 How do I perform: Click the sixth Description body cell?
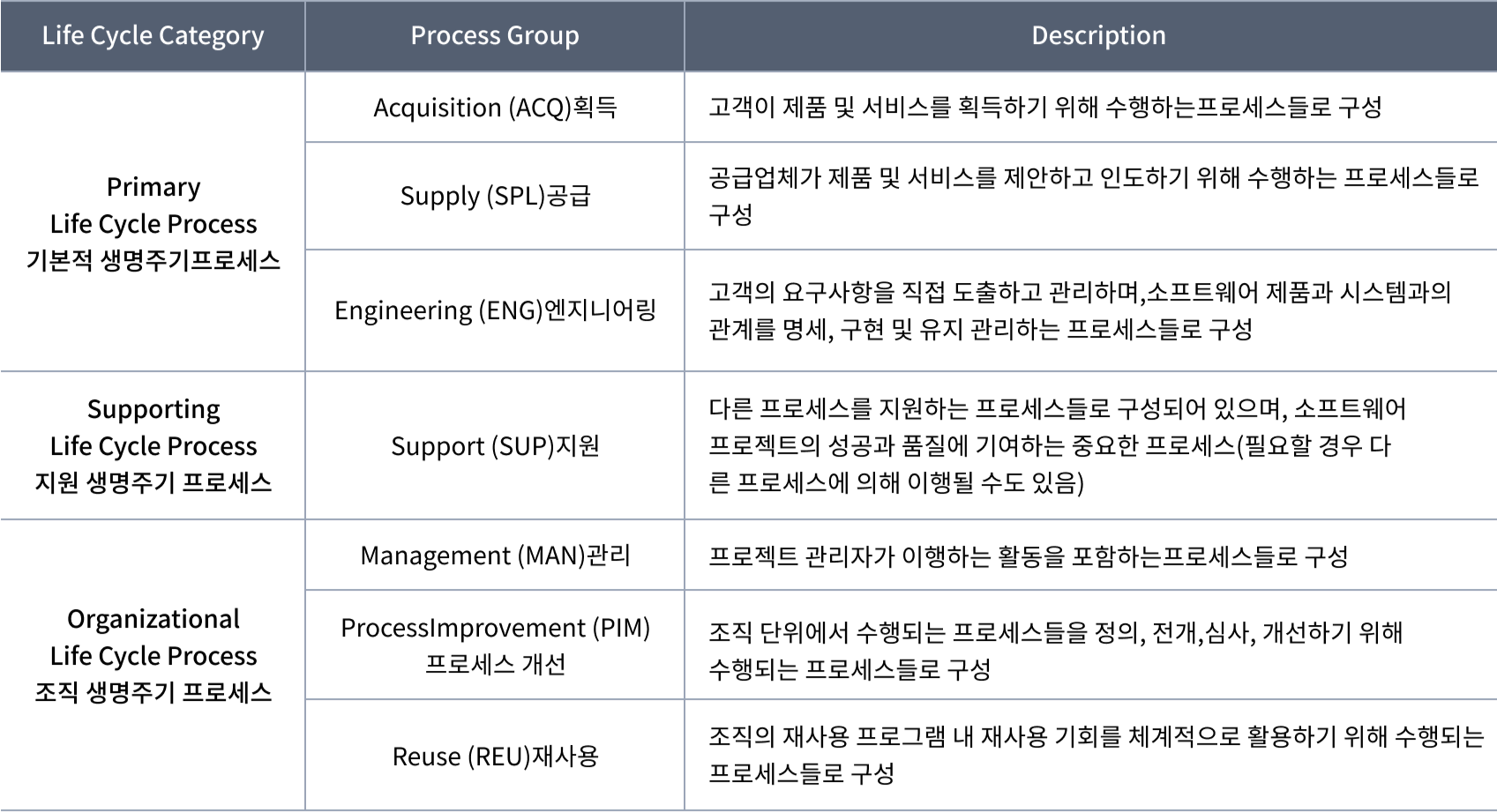tap(1090, 644)
